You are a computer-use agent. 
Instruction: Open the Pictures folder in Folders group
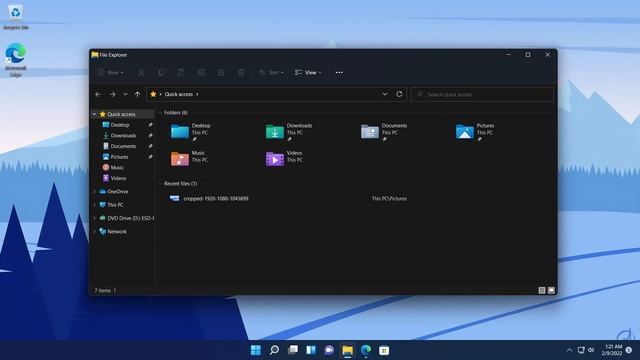[476, 132]
